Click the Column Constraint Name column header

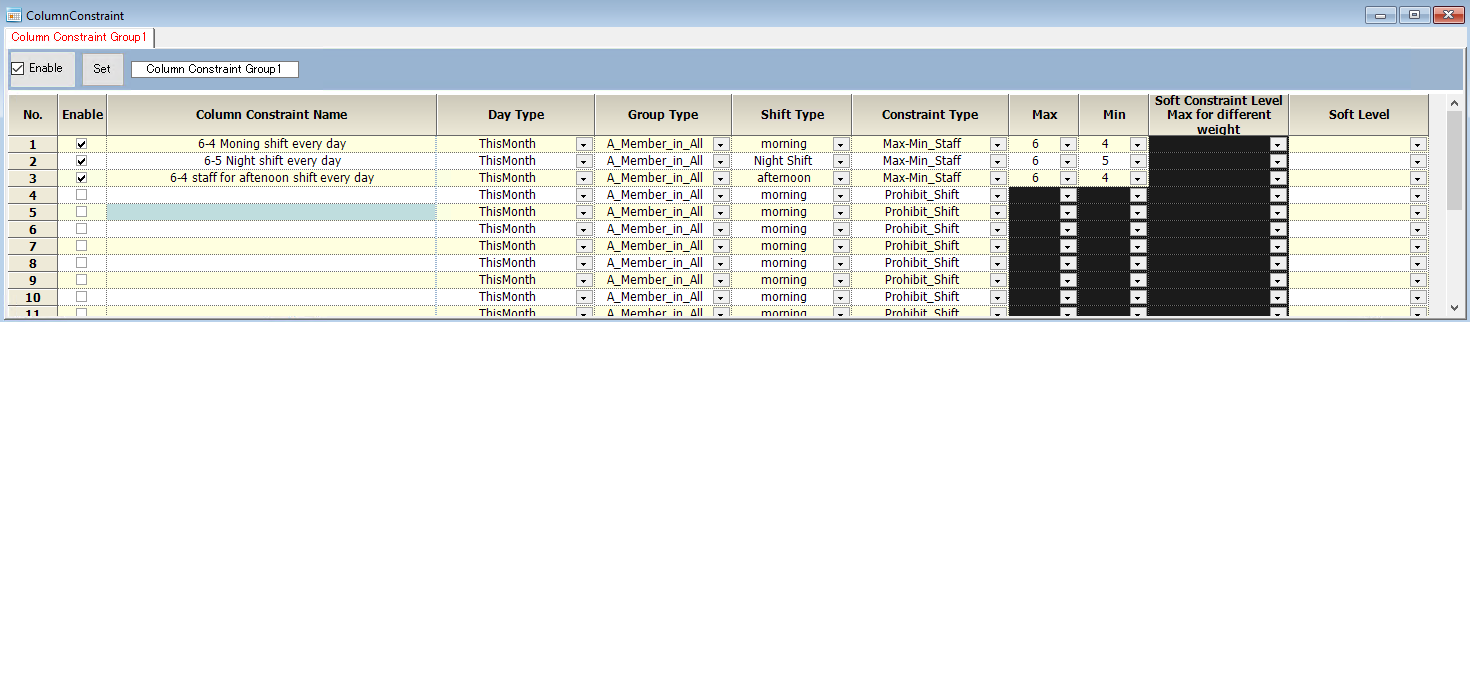coord(272,115)
